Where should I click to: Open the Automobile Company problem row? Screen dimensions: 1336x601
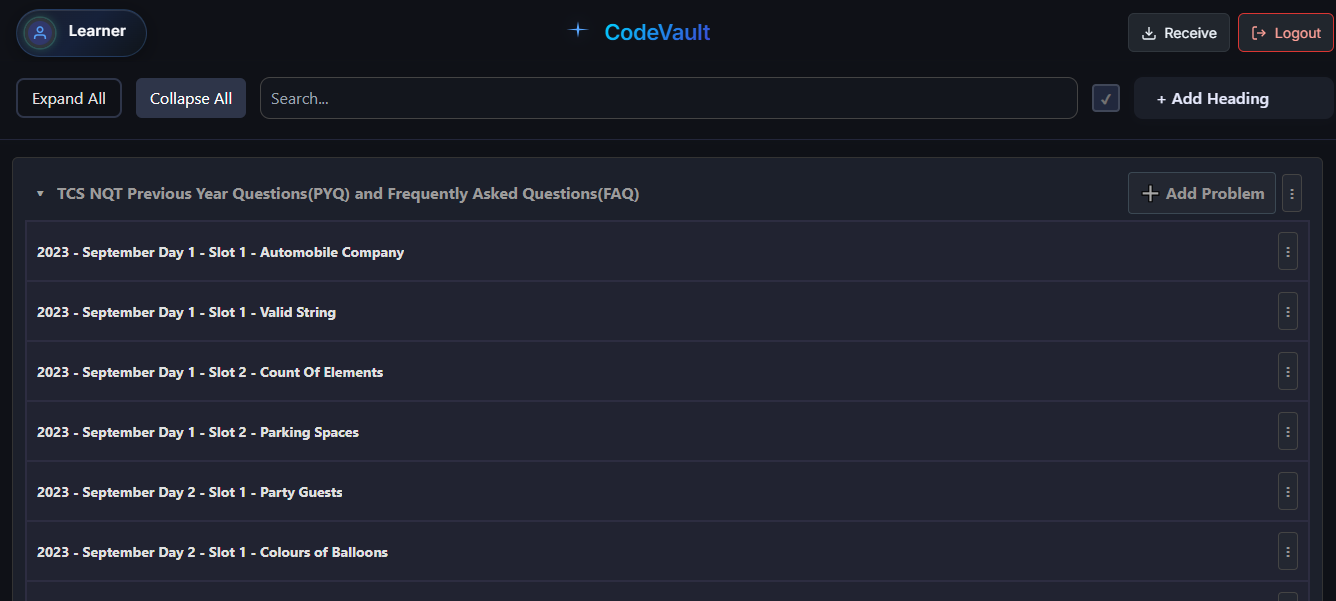[x=220, y=252]
